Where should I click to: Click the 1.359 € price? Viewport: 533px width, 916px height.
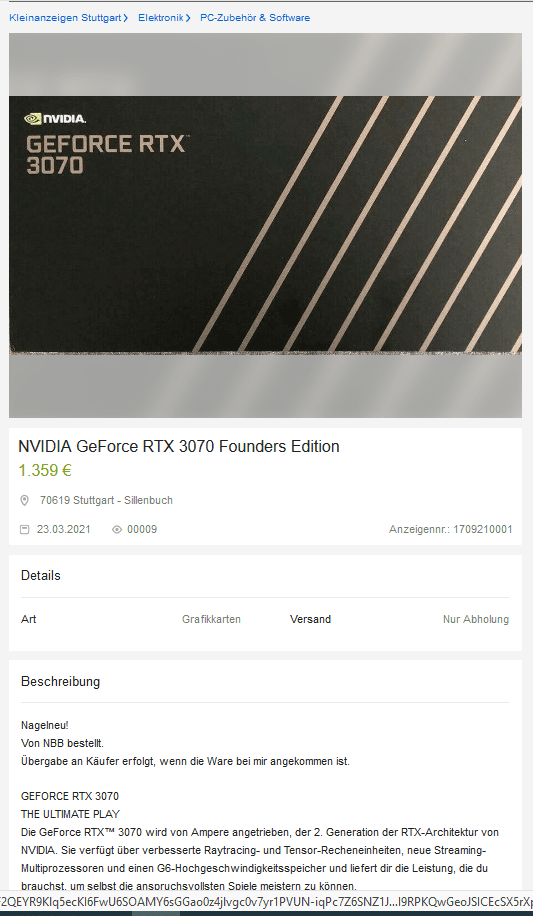(x=45, y=471)
